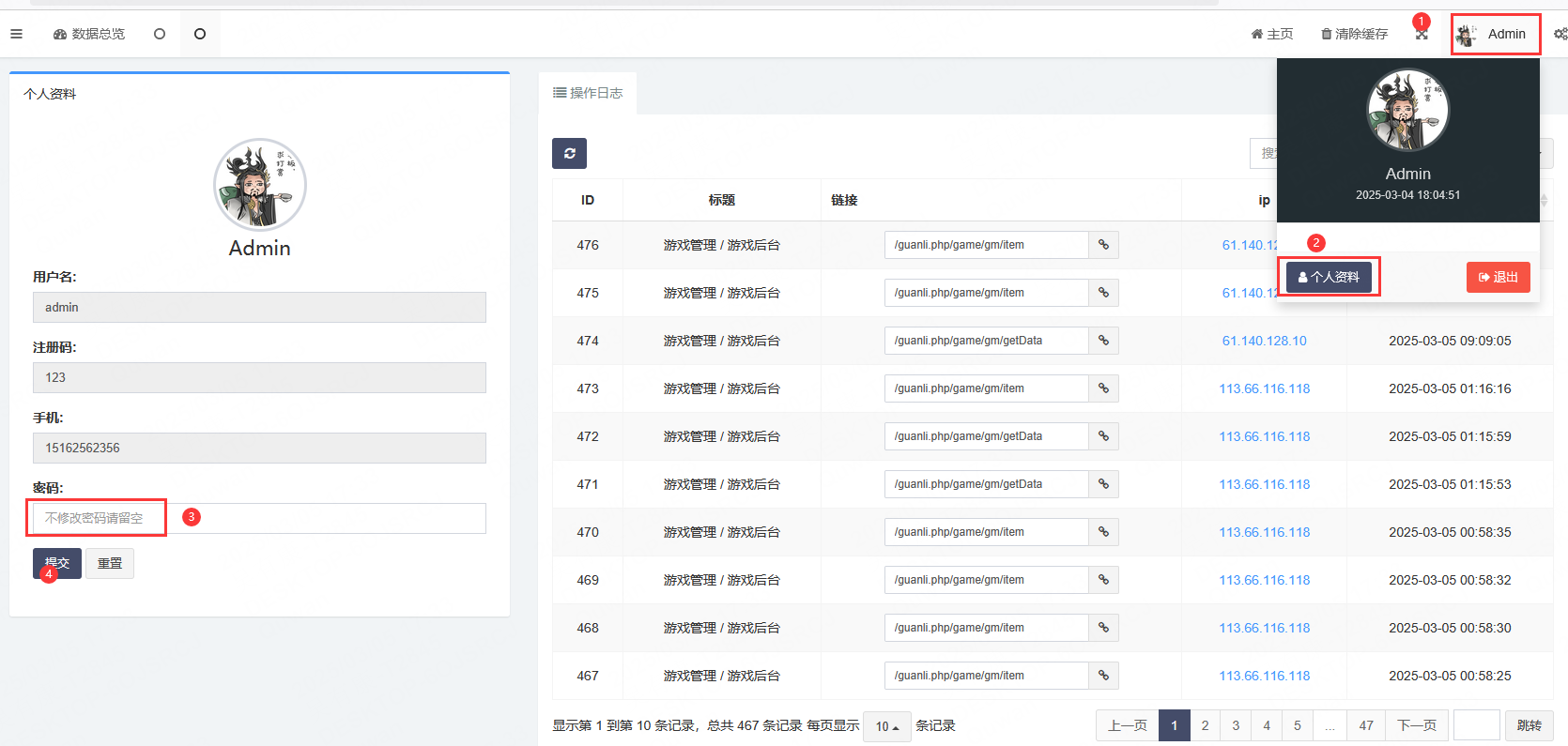Click the link icon for log row 475
This screenshot has width=1568, height=746.
(x=1103, y=293)
